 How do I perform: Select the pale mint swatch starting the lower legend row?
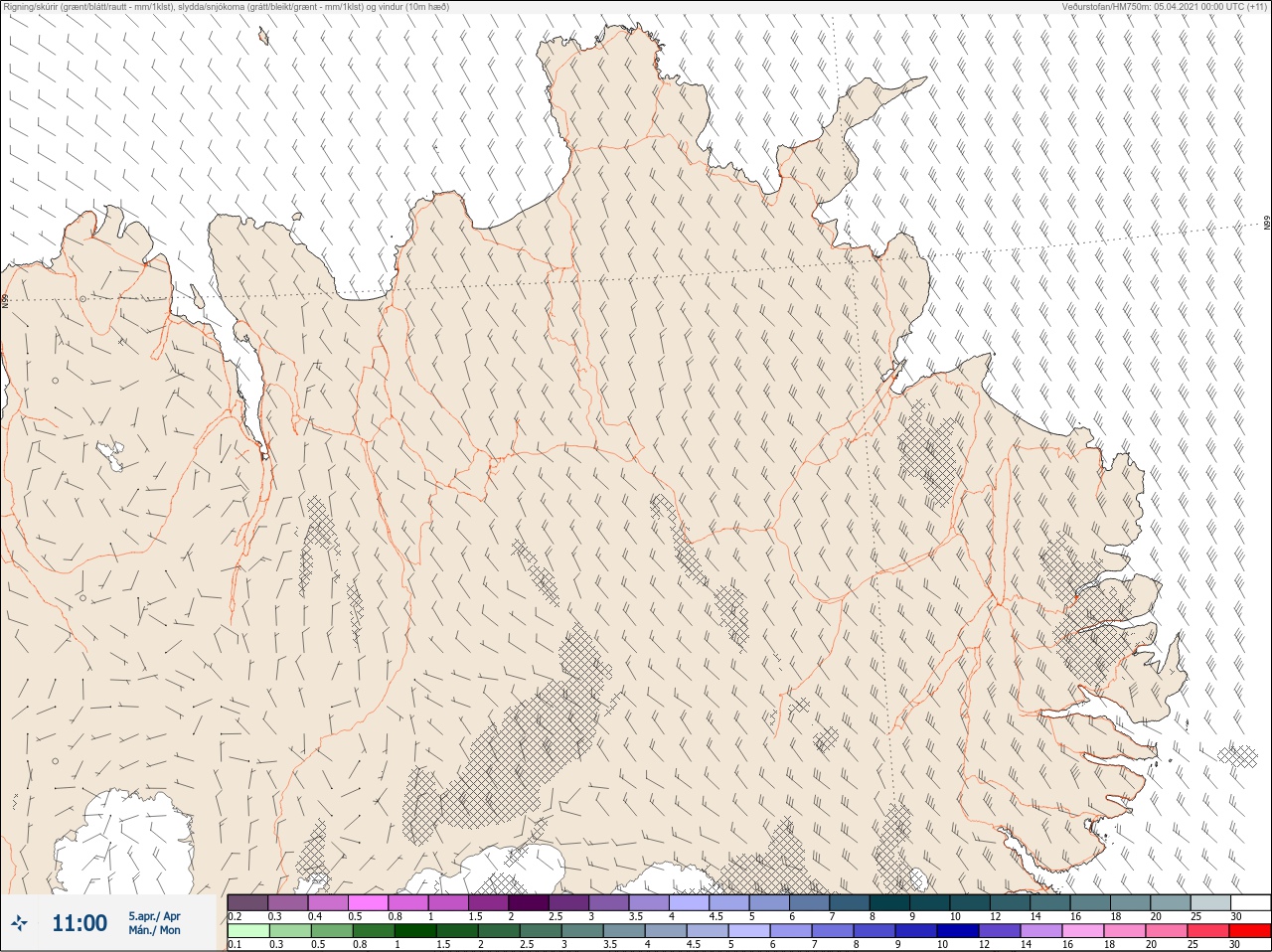tap(247, 931)
